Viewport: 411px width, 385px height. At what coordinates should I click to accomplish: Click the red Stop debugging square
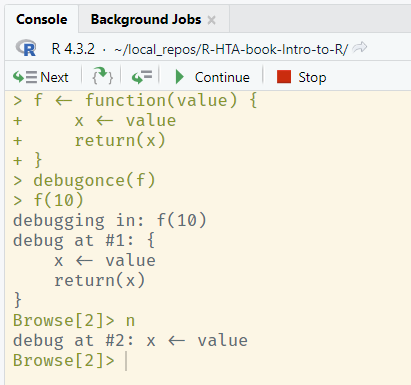pyautogui.click(x=284, y=77)
